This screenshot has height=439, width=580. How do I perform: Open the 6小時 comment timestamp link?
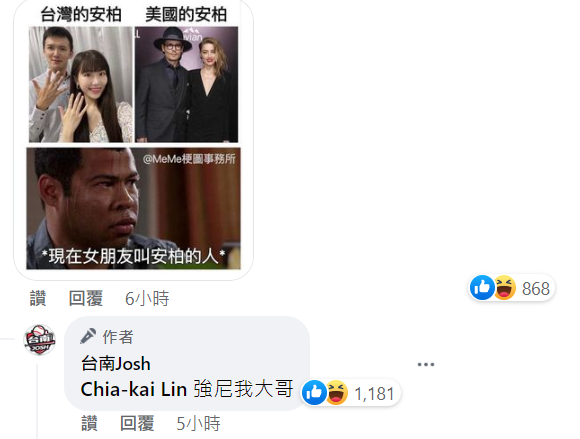(147, 298)
